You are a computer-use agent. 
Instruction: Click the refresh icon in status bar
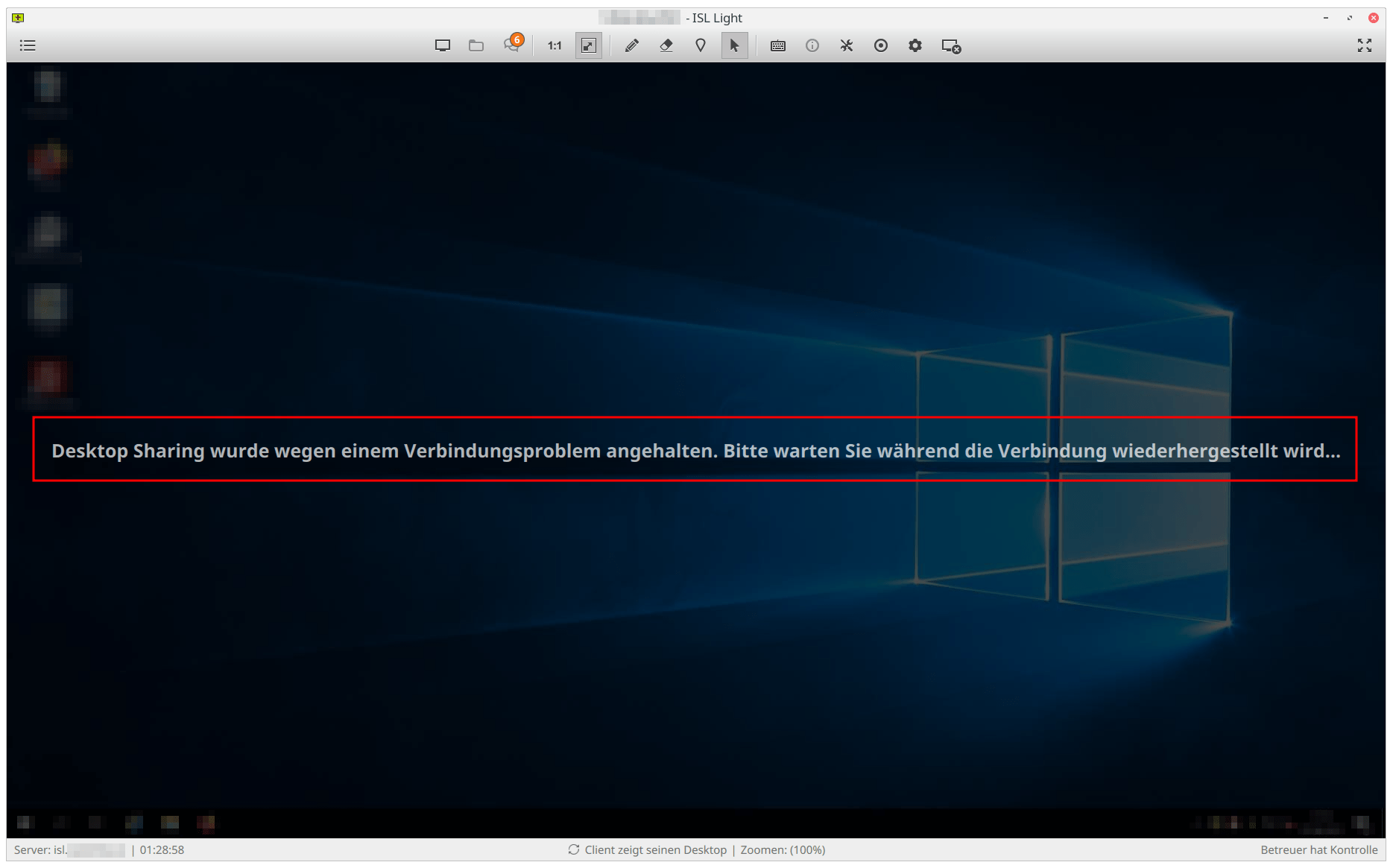pyautogui.click(x=574, y=849)
